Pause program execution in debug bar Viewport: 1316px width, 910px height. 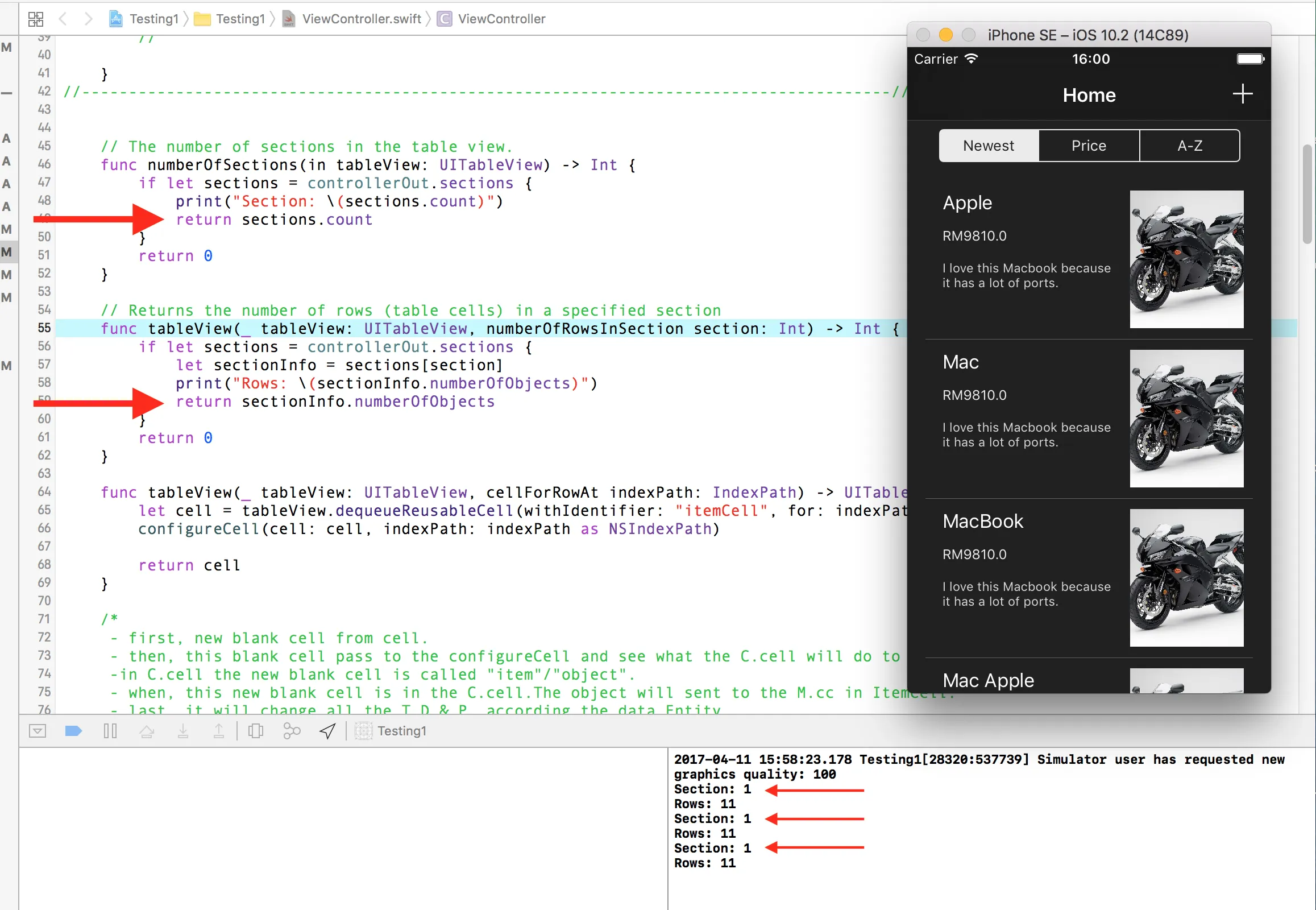[x=110, y=731]
